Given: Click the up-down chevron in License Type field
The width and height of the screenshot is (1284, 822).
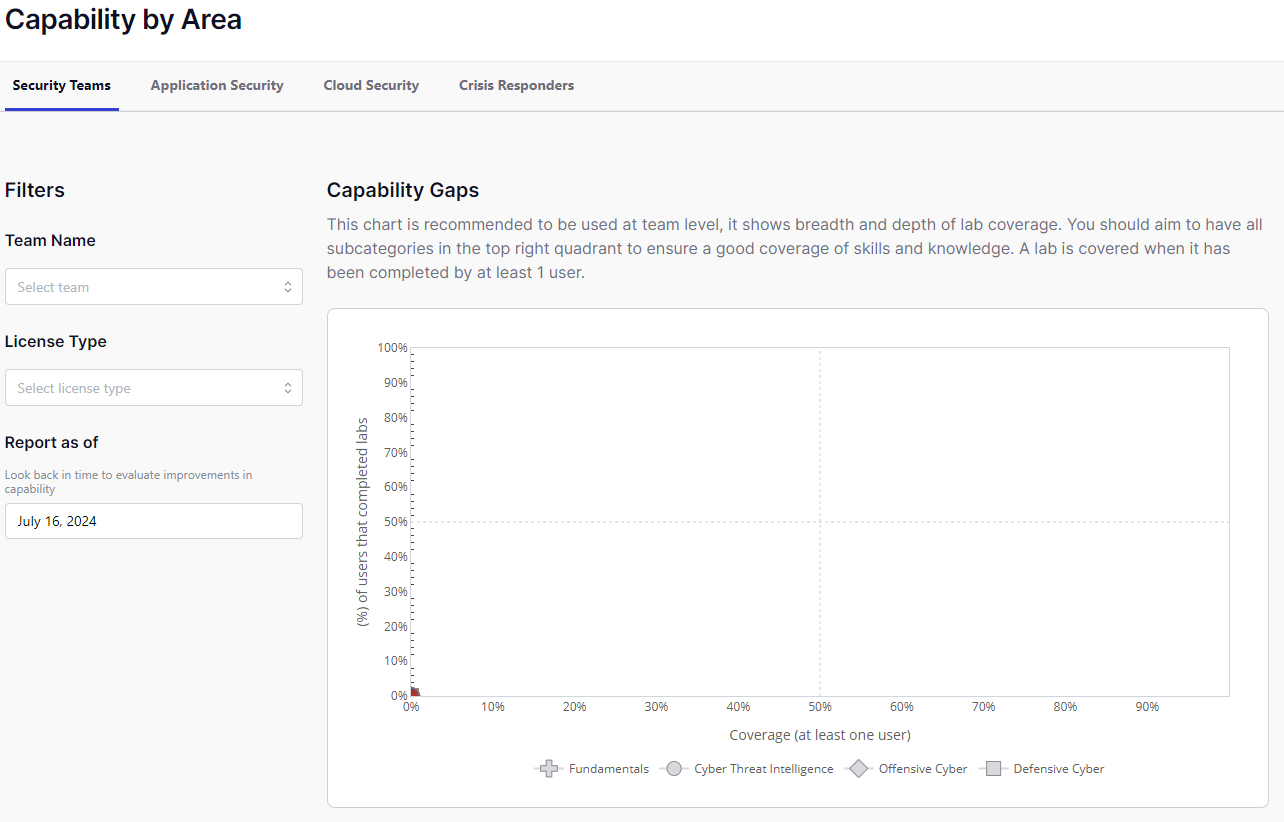Looking at the screenshot, I should (x=287, y=388).
